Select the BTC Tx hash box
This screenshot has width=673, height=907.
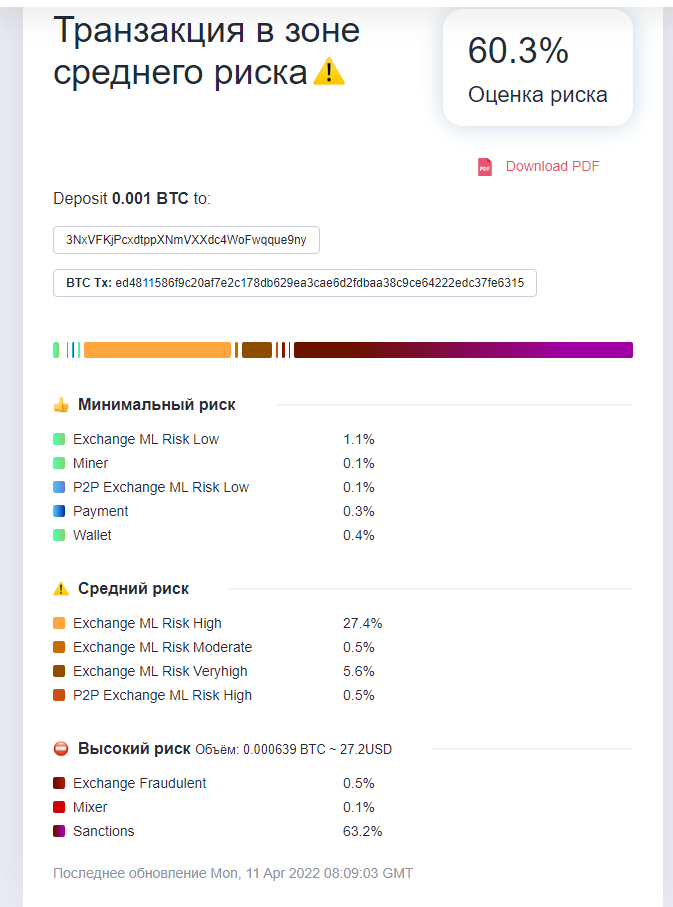(295, 283)
